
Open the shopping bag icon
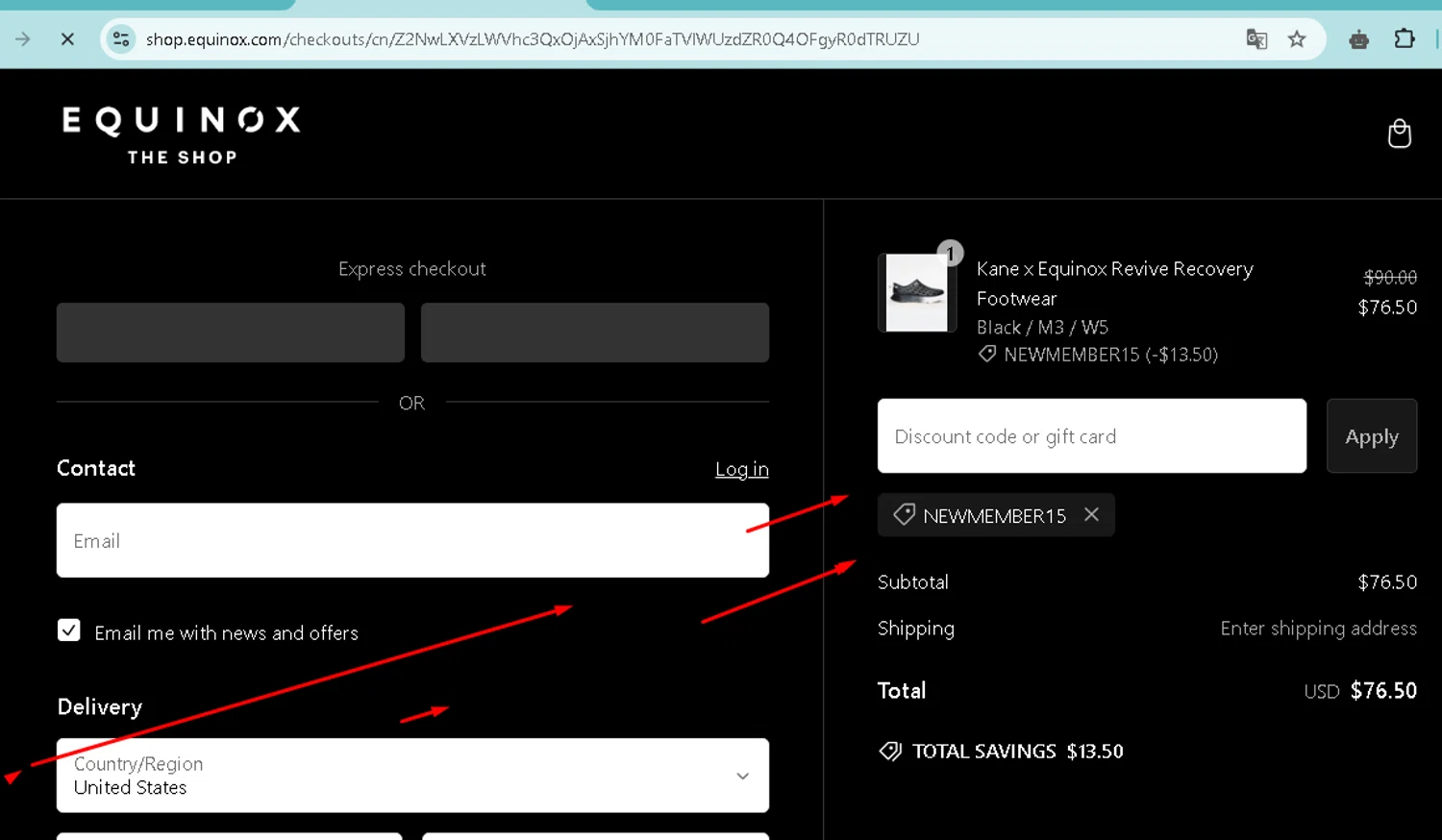coord(1400,134)
